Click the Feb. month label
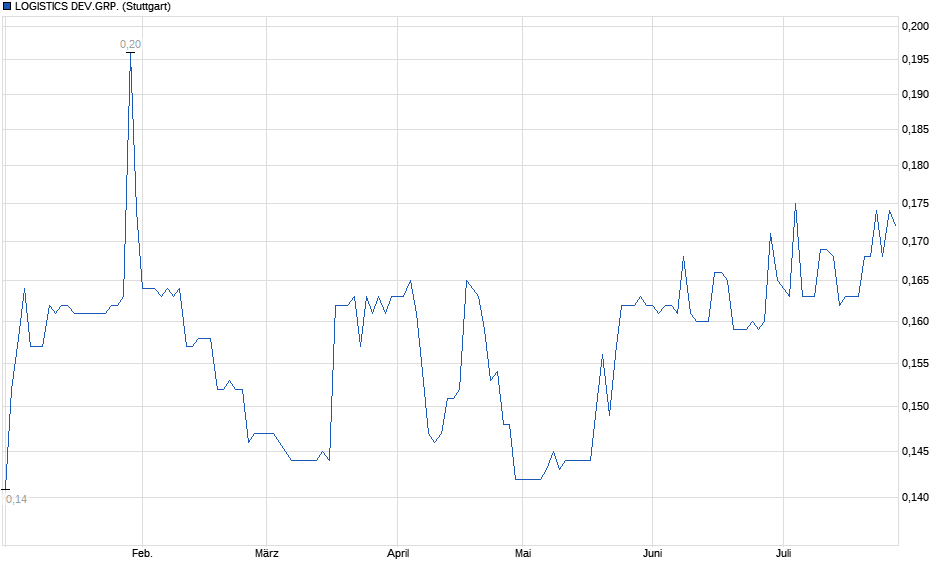 [x=142, y=553]
